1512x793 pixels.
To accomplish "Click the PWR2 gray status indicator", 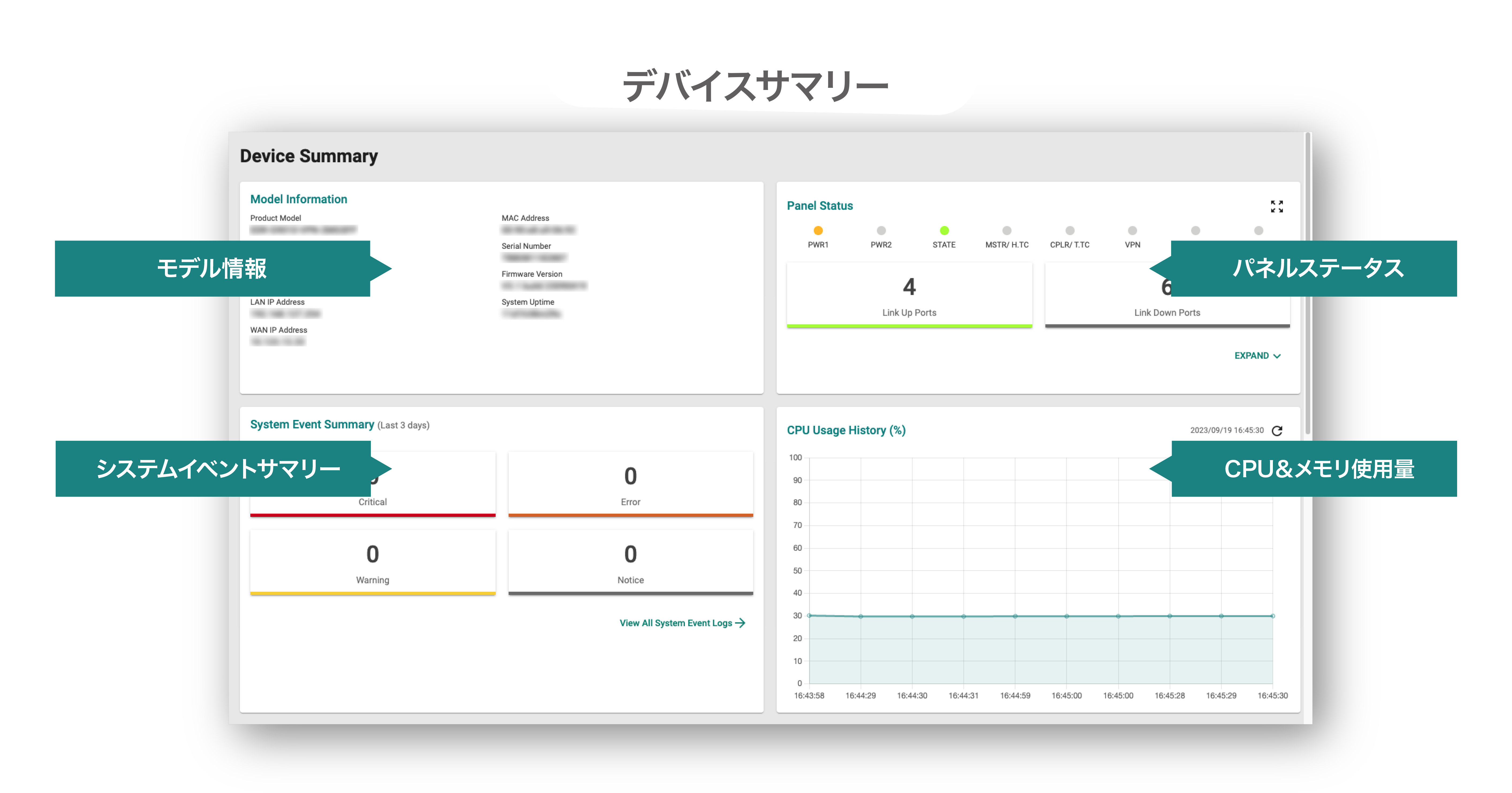I will [x=881, y=231].
